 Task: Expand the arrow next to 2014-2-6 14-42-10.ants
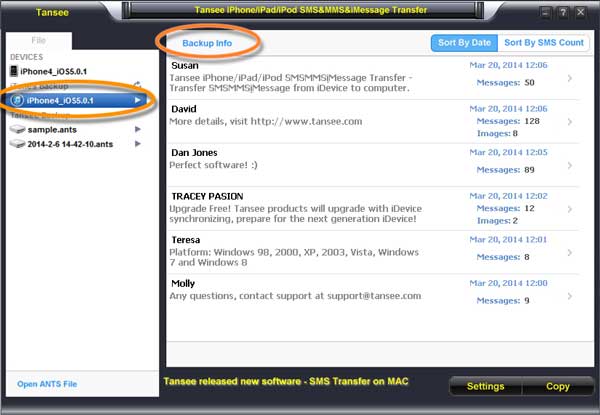click(x=138, y=144)
